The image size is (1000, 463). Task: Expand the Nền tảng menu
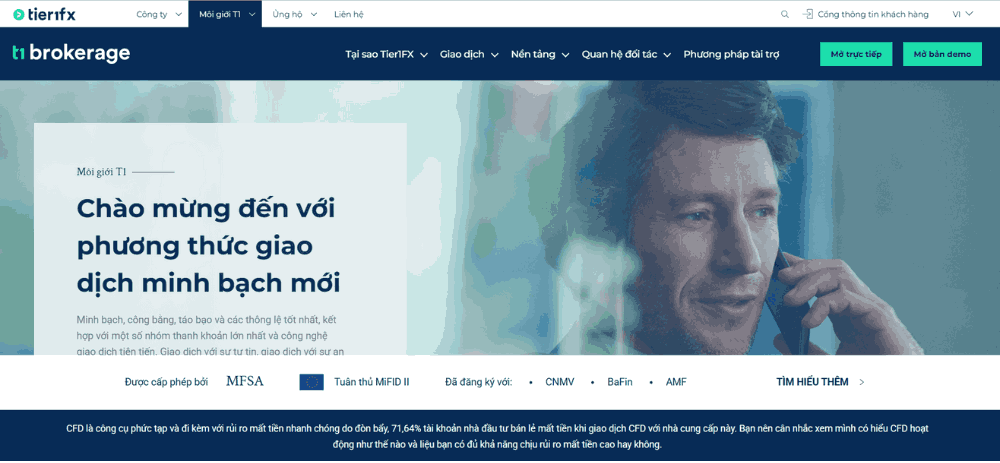[x=540, y=55]
